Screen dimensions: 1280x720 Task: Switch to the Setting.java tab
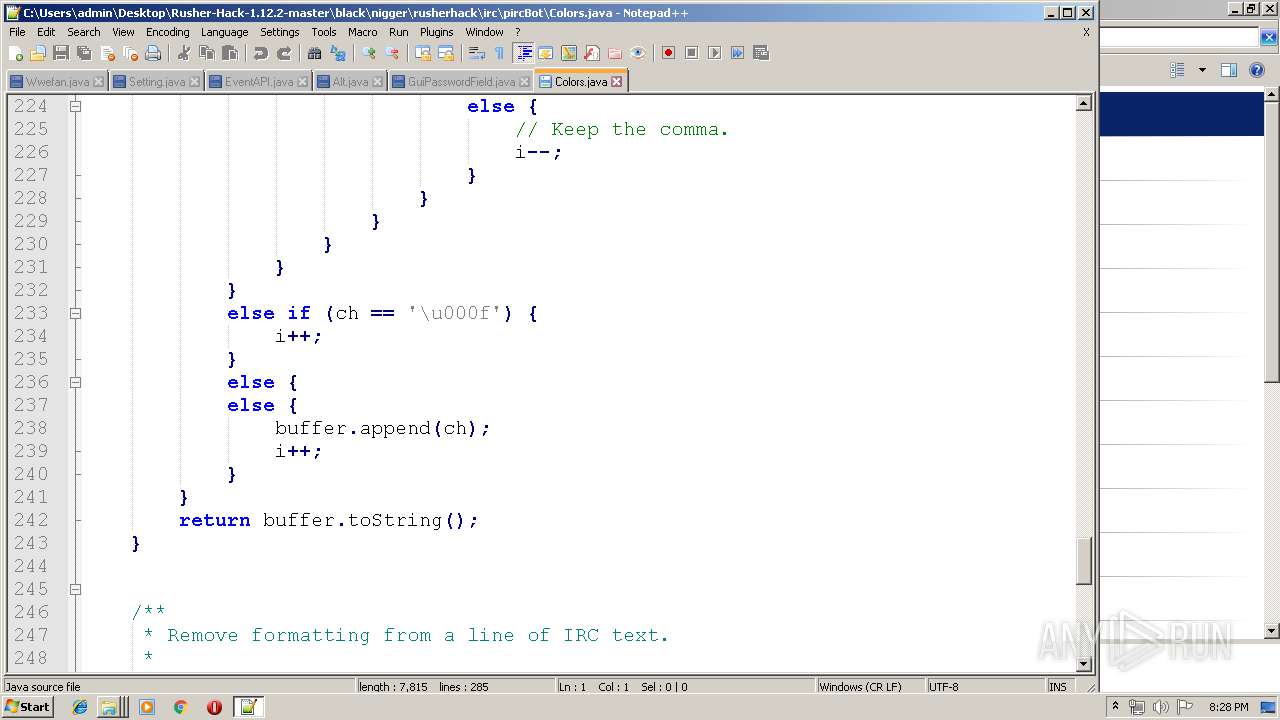click(x=157, y=82)
